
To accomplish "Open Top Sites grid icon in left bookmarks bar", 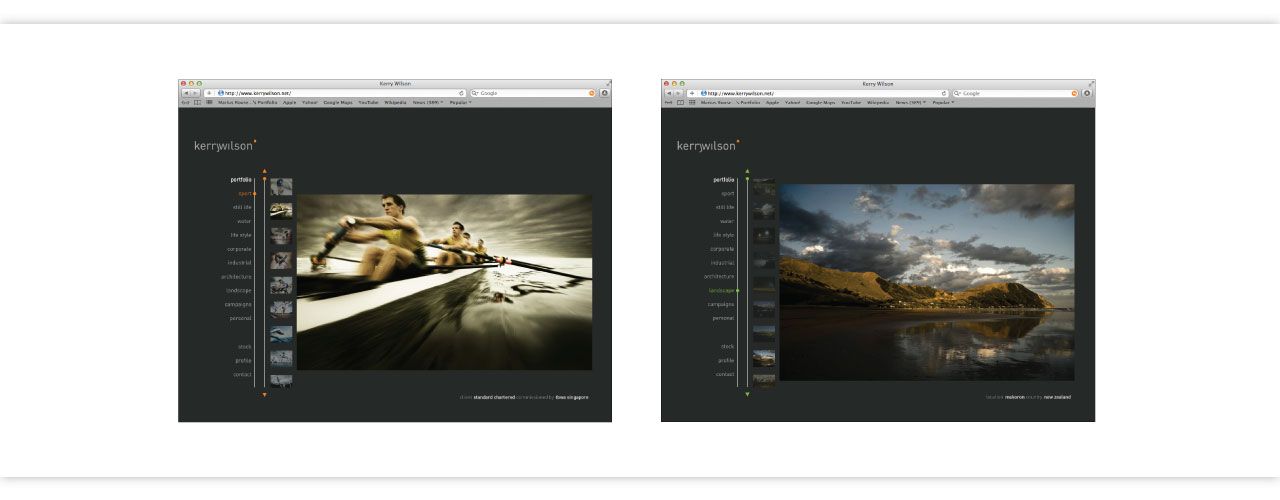I will (x=209, y=102).
